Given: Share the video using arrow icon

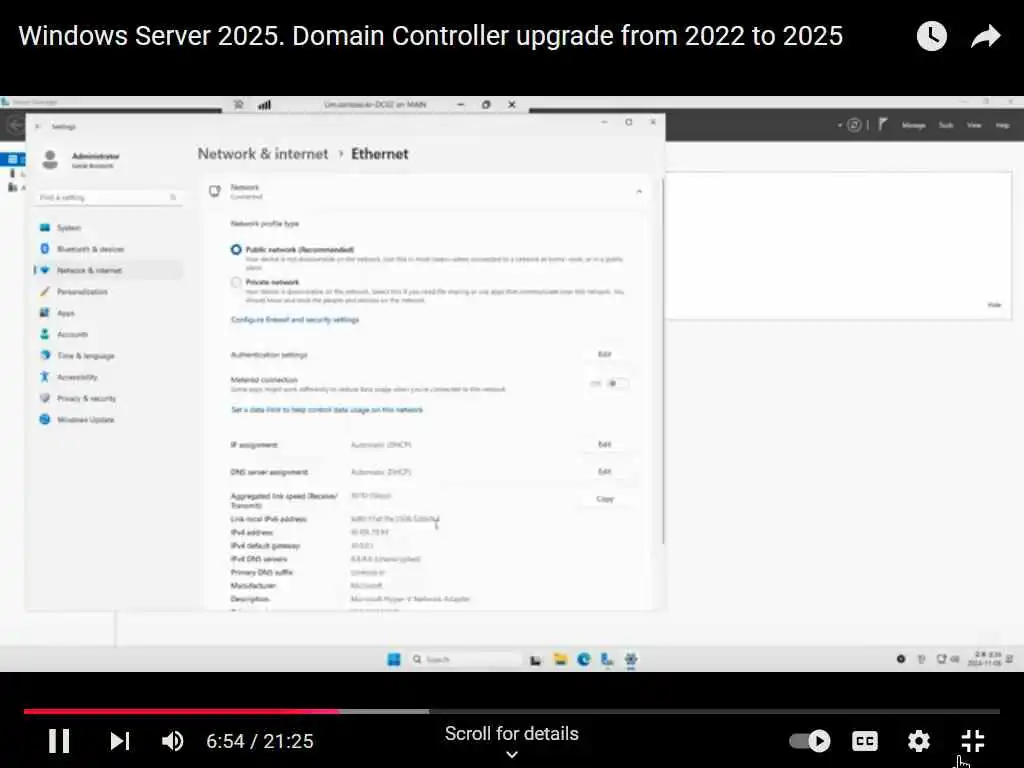Looking at the screenshot, I should click(985, 36).
